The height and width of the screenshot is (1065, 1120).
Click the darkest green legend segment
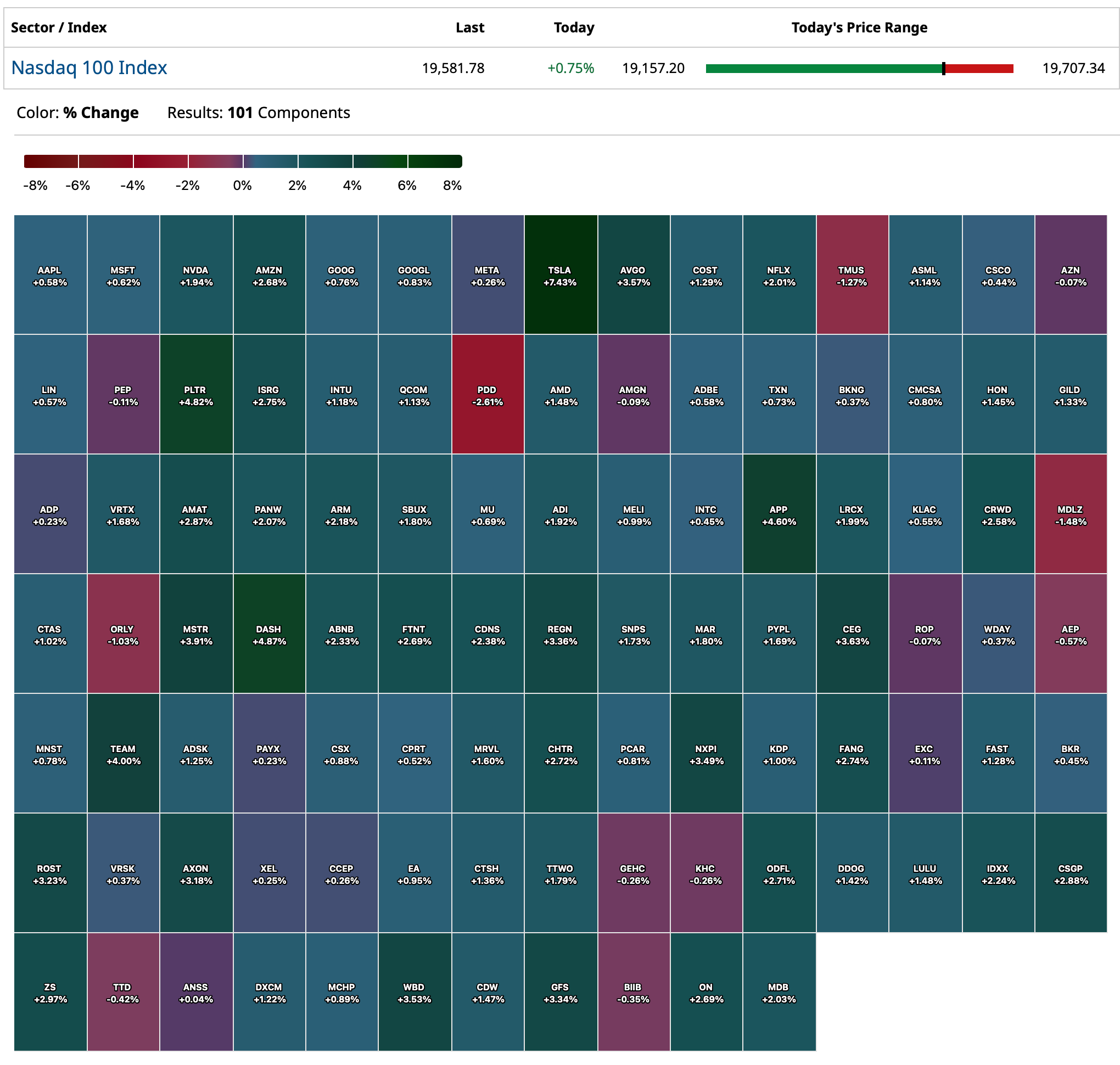point(434,161)
